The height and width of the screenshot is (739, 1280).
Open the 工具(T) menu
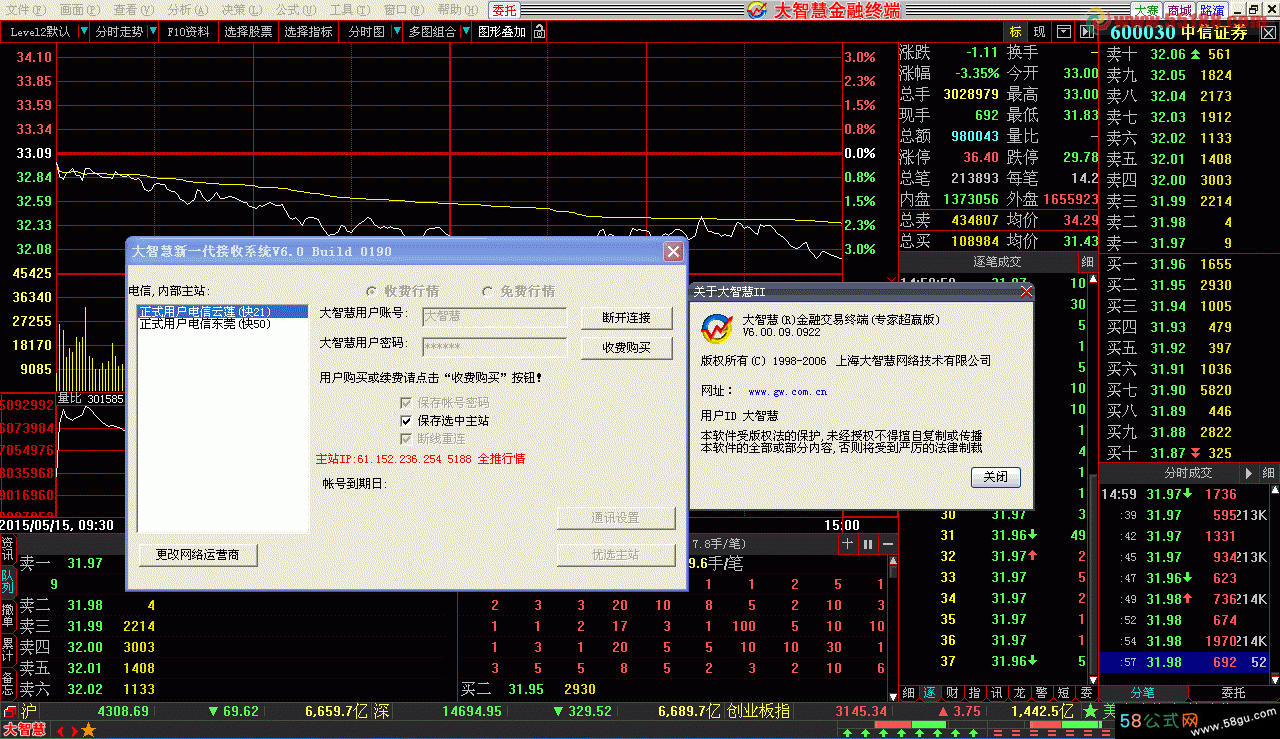pos(349,10)
